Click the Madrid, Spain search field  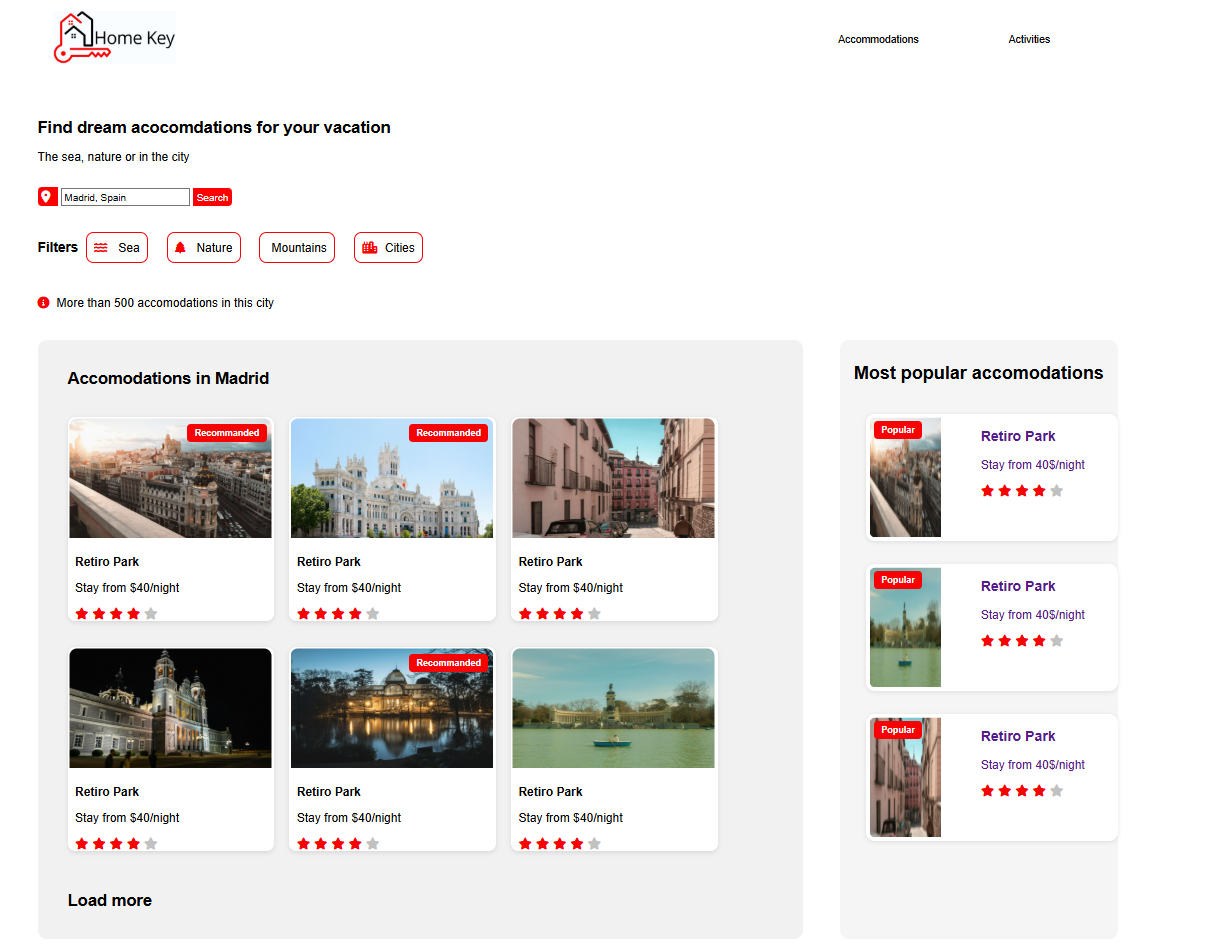point(125,197)
